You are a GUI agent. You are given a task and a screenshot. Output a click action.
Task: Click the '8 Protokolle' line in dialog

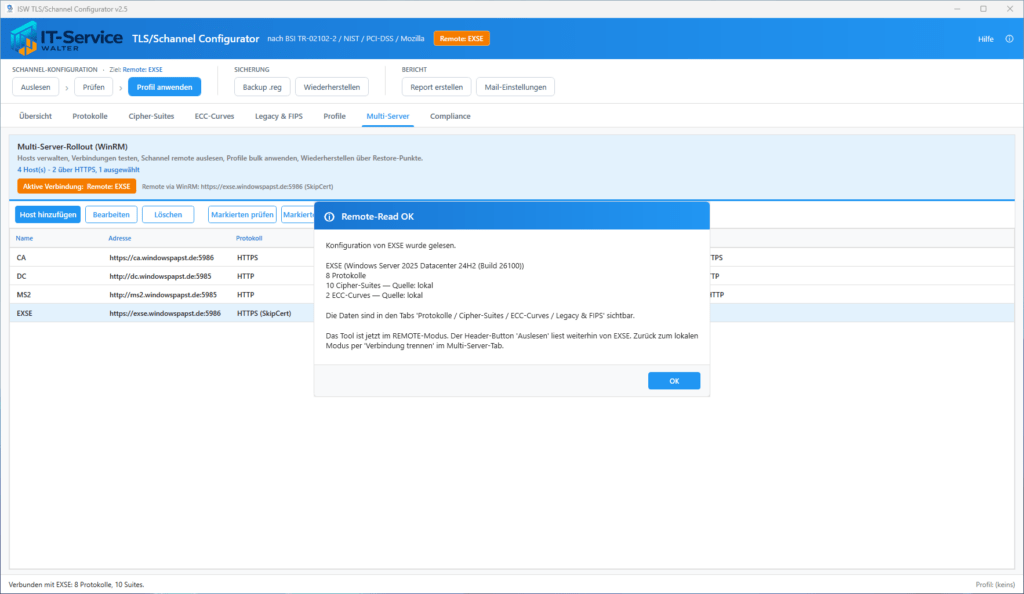coord(345,275)
